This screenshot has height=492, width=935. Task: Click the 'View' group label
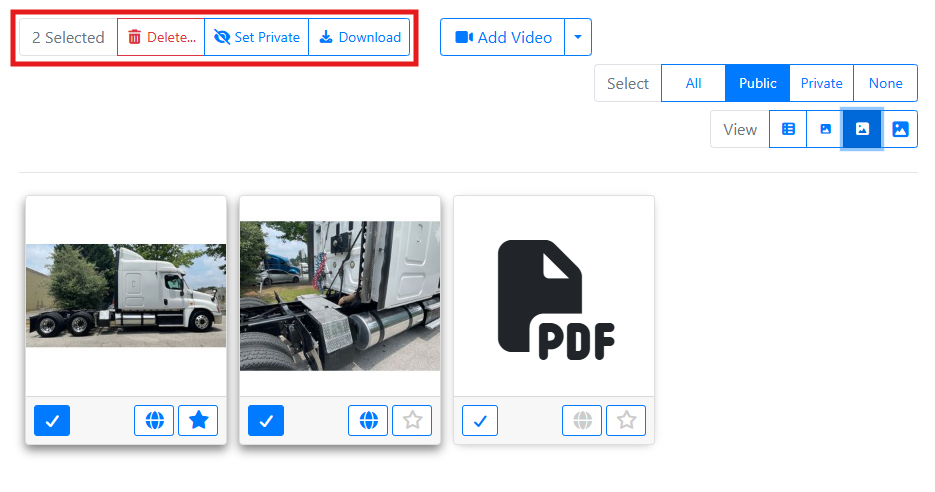point(739,129)
